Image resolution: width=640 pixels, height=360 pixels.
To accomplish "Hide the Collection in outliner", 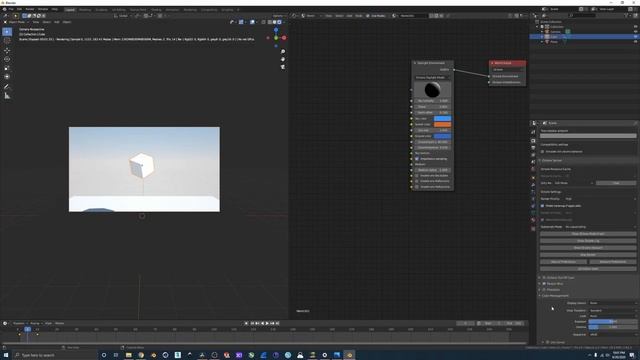I will (636, 27).
